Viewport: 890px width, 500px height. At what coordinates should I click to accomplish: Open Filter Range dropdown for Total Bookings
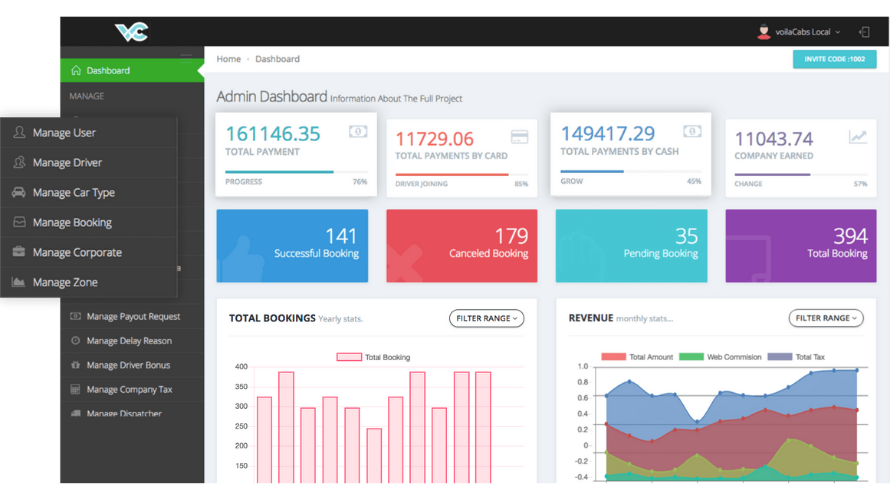coord(486,318)
